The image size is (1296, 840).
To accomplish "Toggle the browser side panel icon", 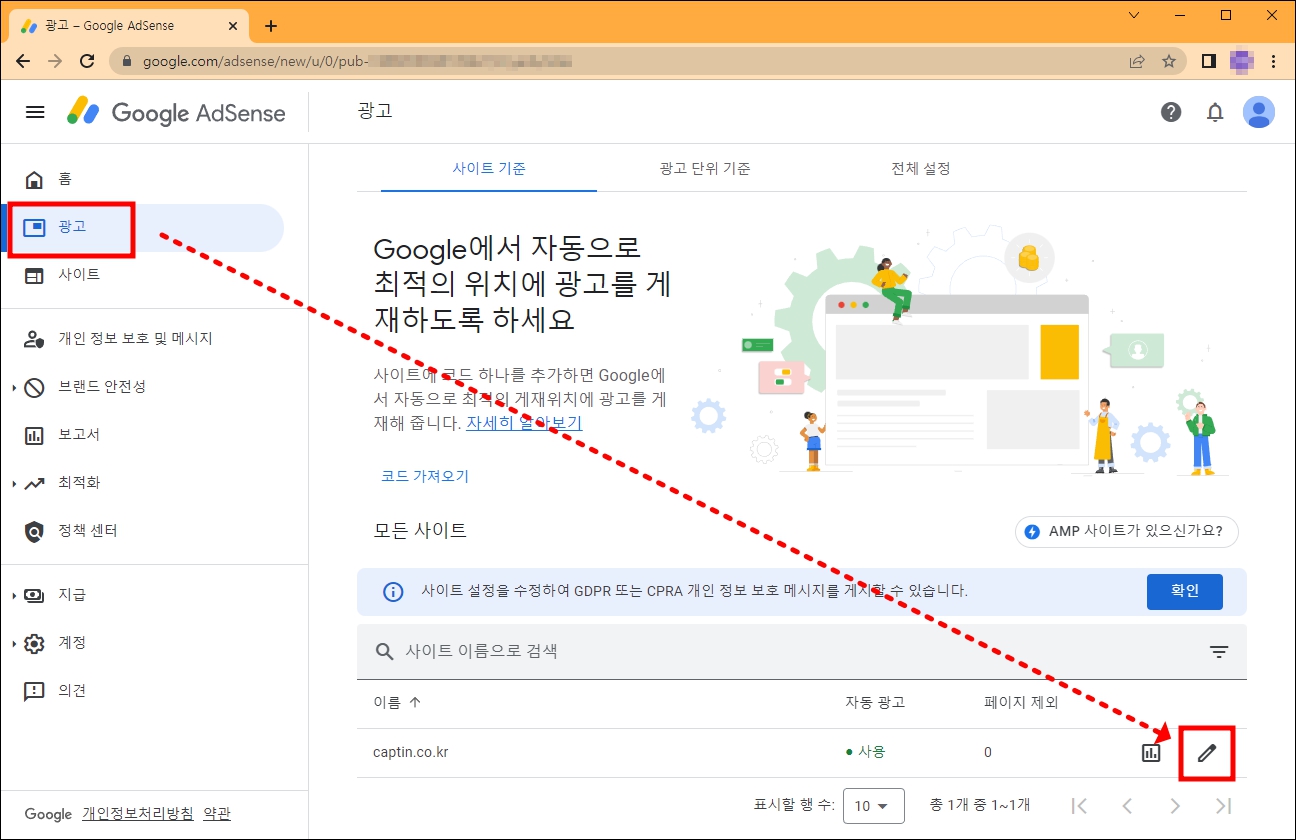I will (x=1209, y=61).
